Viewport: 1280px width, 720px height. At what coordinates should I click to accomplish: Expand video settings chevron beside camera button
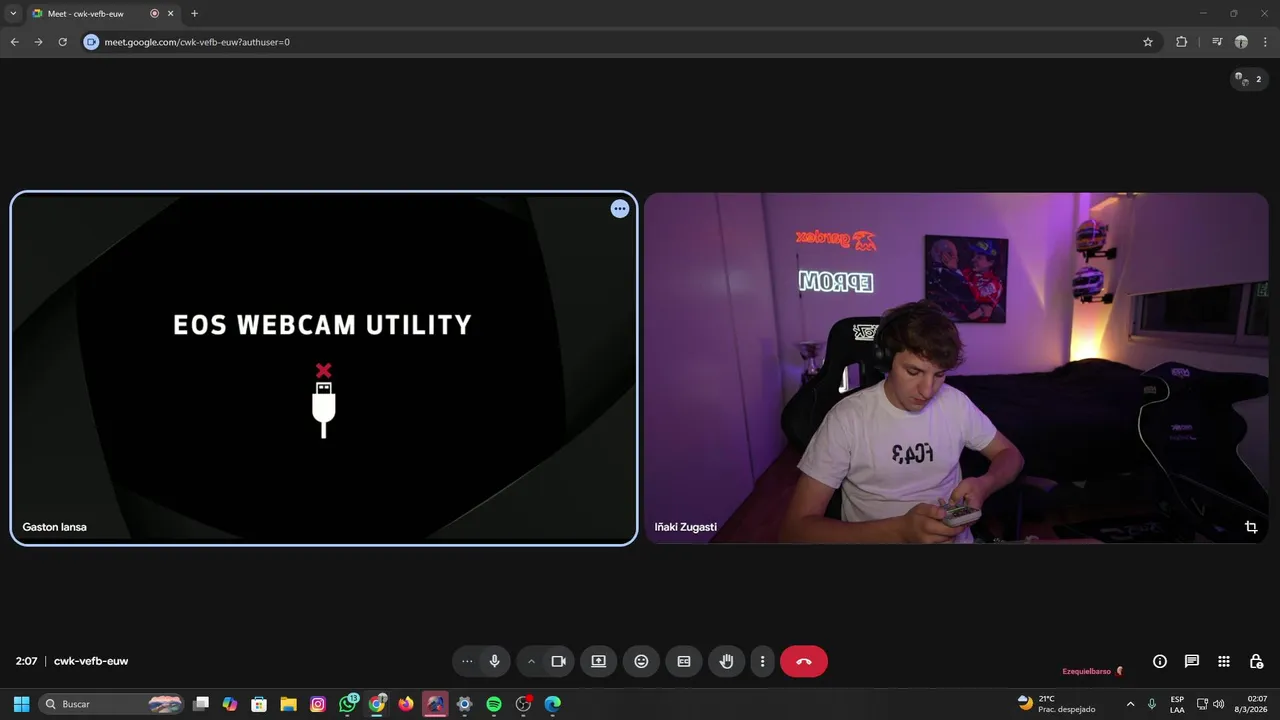tap(531, 661)
